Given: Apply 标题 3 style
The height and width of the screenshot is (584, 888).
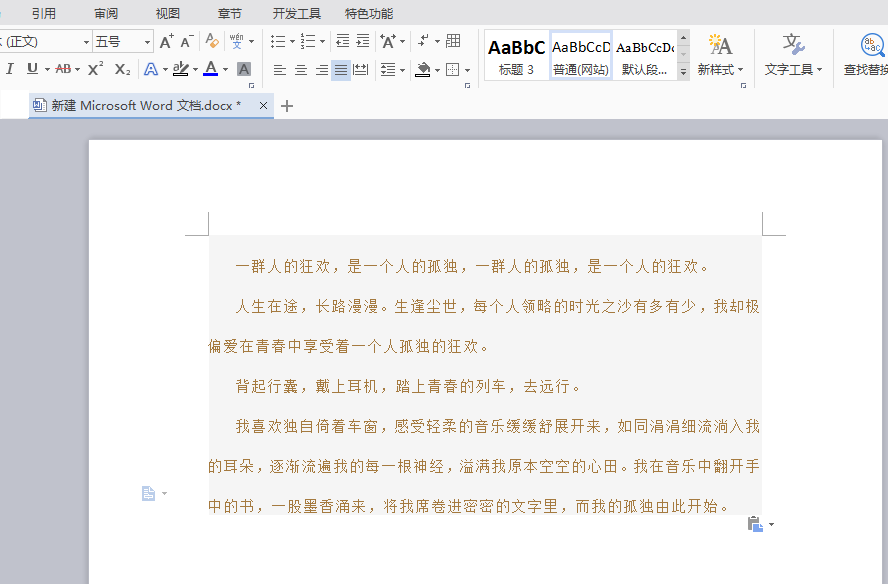Looking at the screenshot, I should [x=516, y=56].
